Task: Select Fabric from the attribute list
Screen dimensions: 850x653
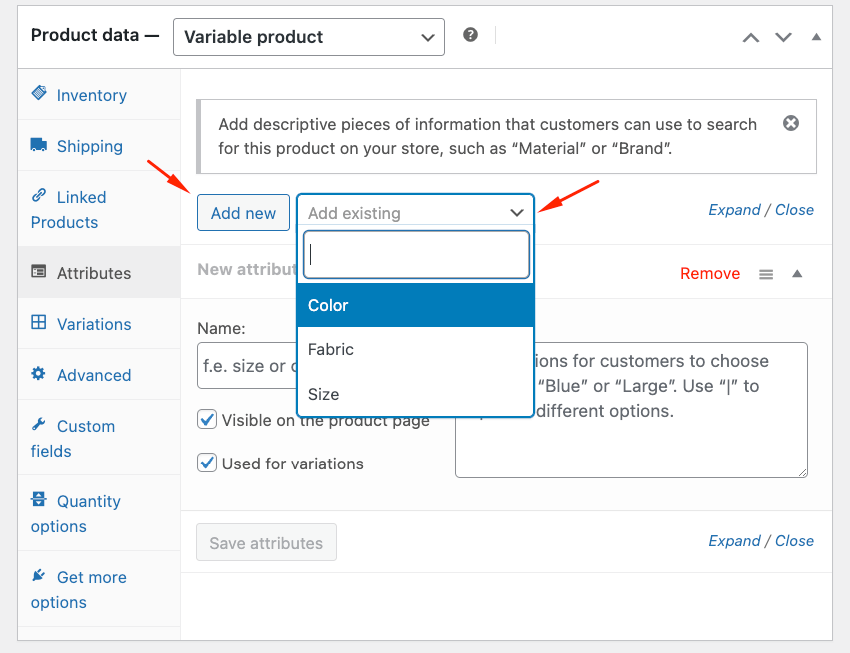Action: (x=416, y=350)
